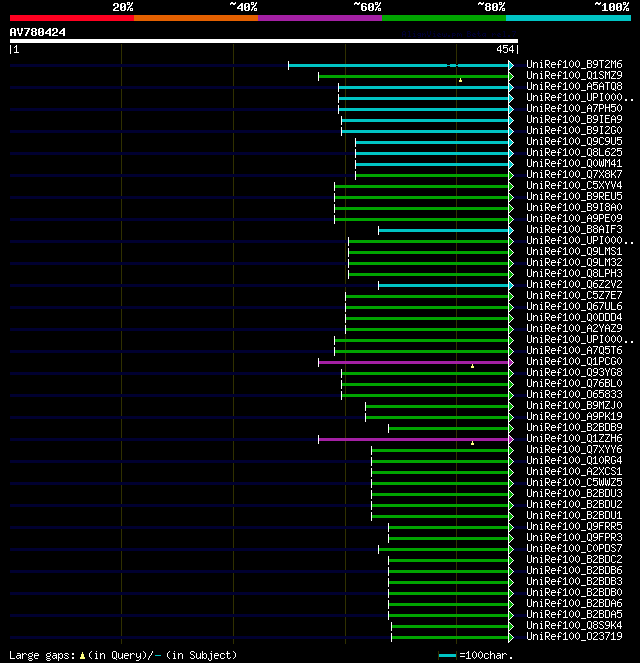
Task: Click the UniRef100_B9MZJ0 label
Action: tap(574, 405)
